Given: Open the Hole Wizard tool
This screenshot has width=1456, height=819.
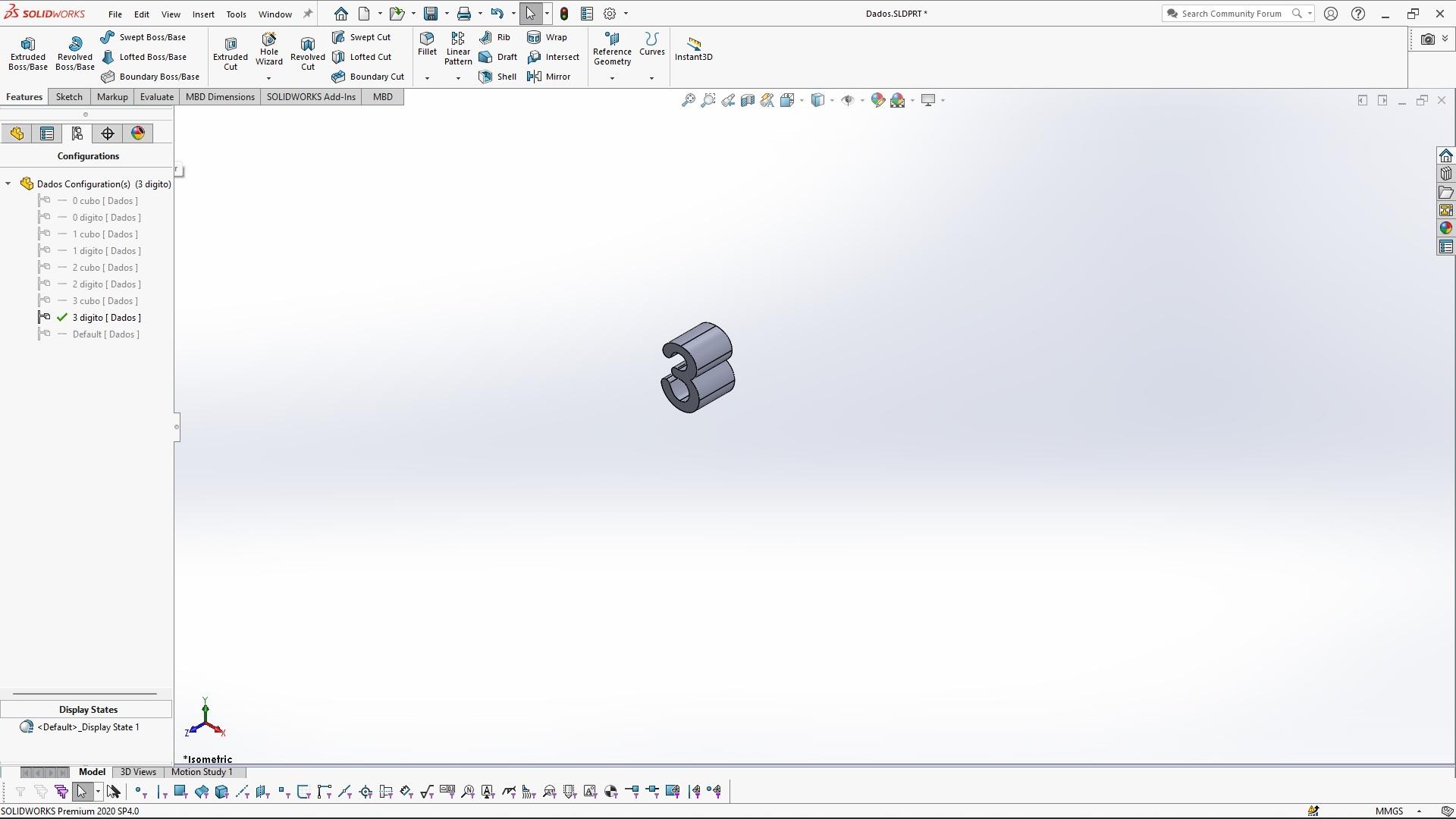Looking at the screenshot, I should pyautogui.click(x=269, y=50).
